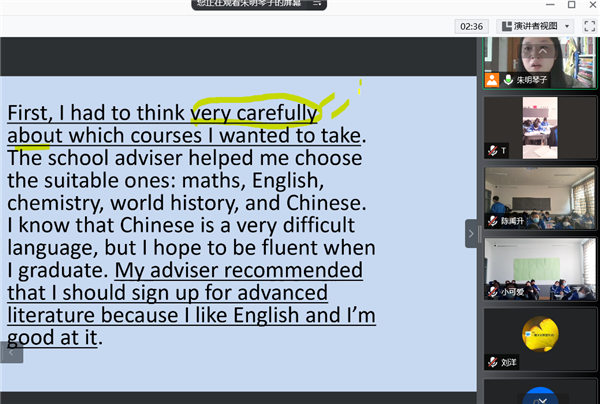
Task: Click the 朱明琴子 name label
Action: pyautogui.click(x=532, y=80)
